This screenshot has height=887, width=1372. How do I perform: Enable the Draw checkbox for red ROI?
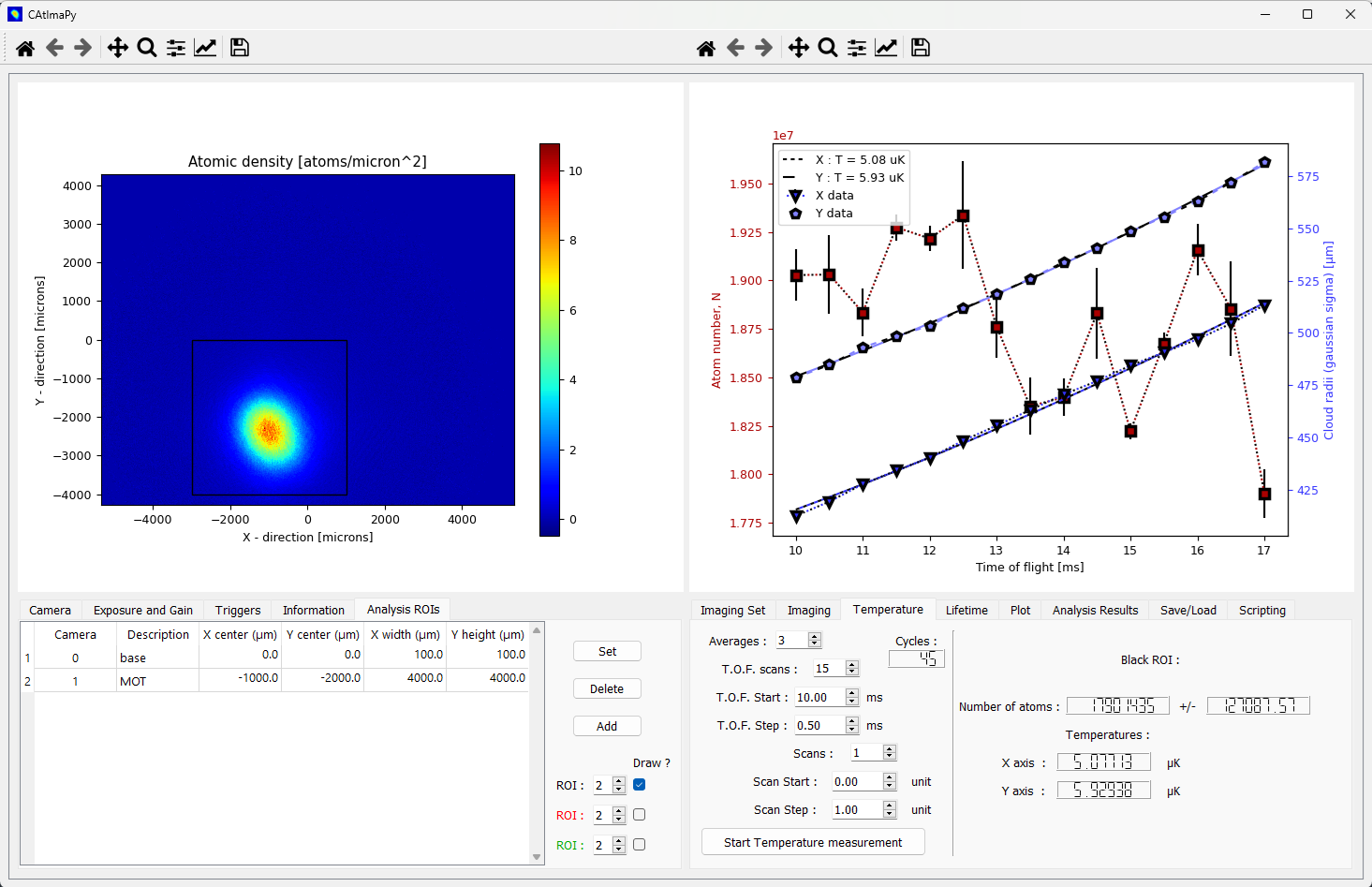(x=640, y=815)
